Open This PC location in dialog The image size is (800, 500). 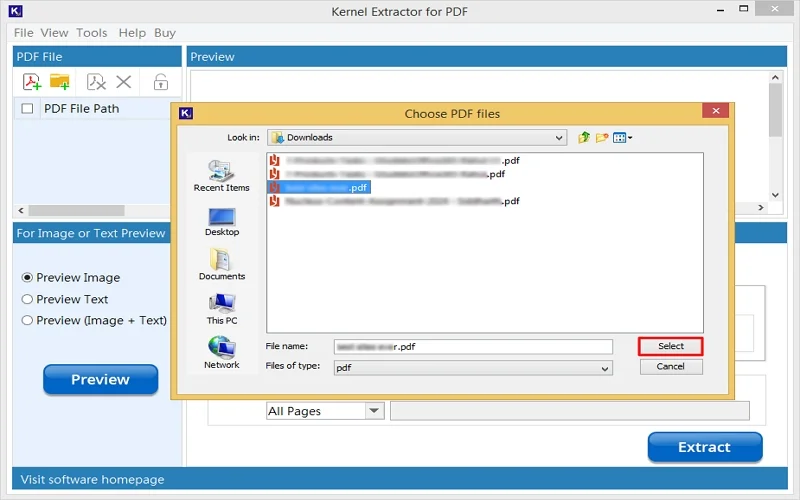click(221, 309)
